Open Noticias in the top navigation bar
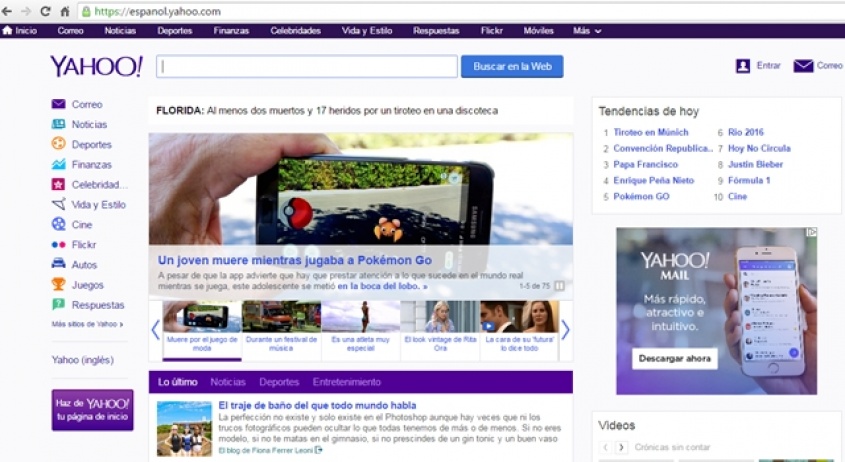 [120, 31]
